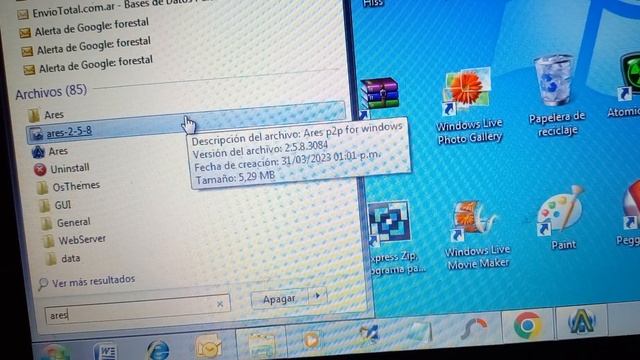Click the Archivos (85) header

[51, 92]
